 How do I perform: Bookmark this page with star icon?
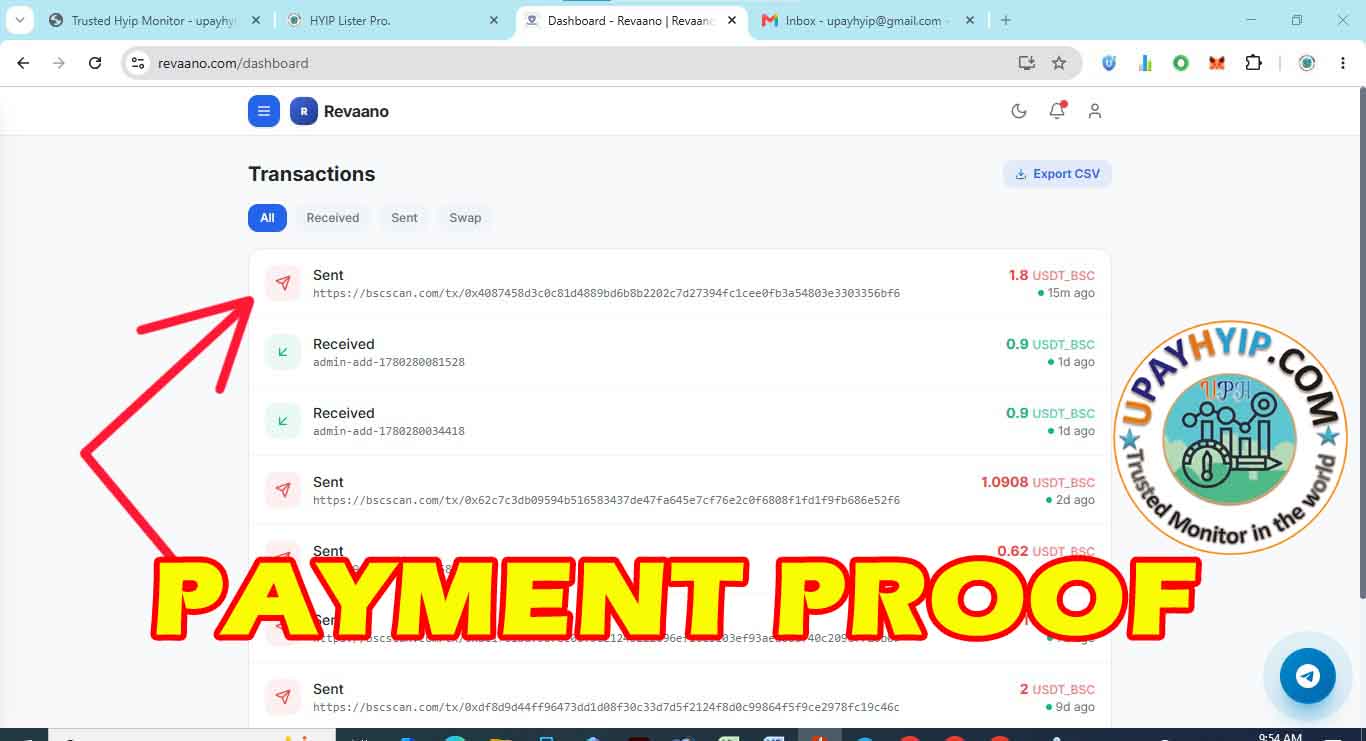pos(1059,63)
